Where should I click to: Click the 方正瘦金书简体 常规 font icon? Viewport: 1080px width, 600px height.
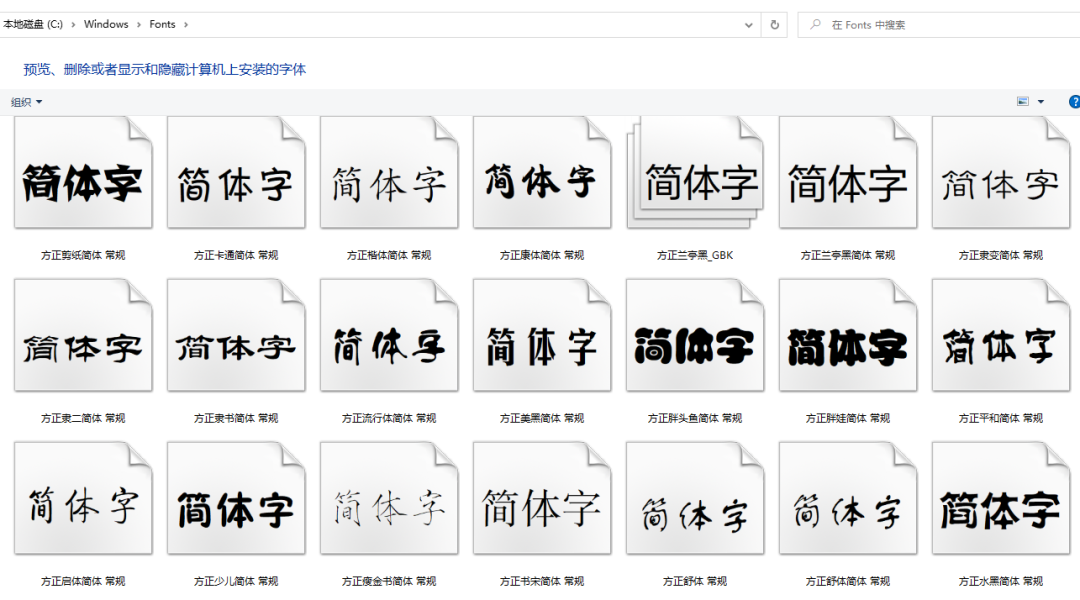pyautogui.click(x=389, y=499)
